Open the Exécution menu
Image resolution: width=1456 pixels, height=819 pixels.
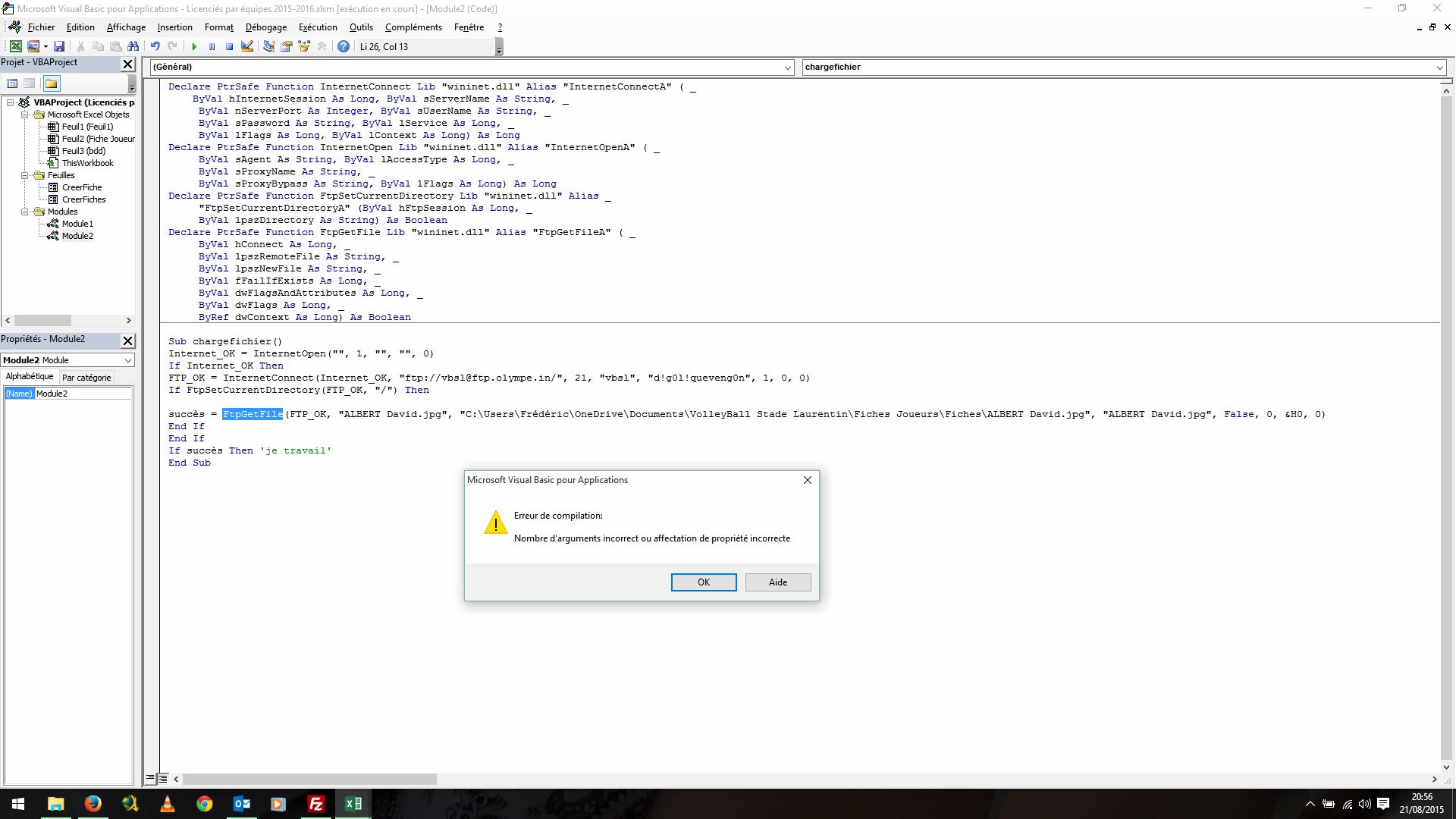tap(318, 27)
